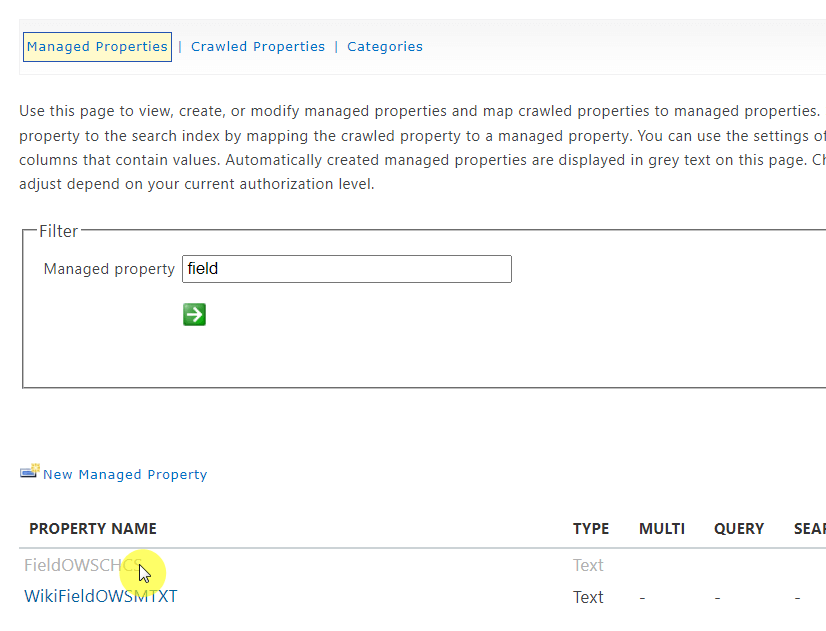Click the QUERY column header
Image resolution: width=826 pixels, height=631 pixels.
point(739,529)
